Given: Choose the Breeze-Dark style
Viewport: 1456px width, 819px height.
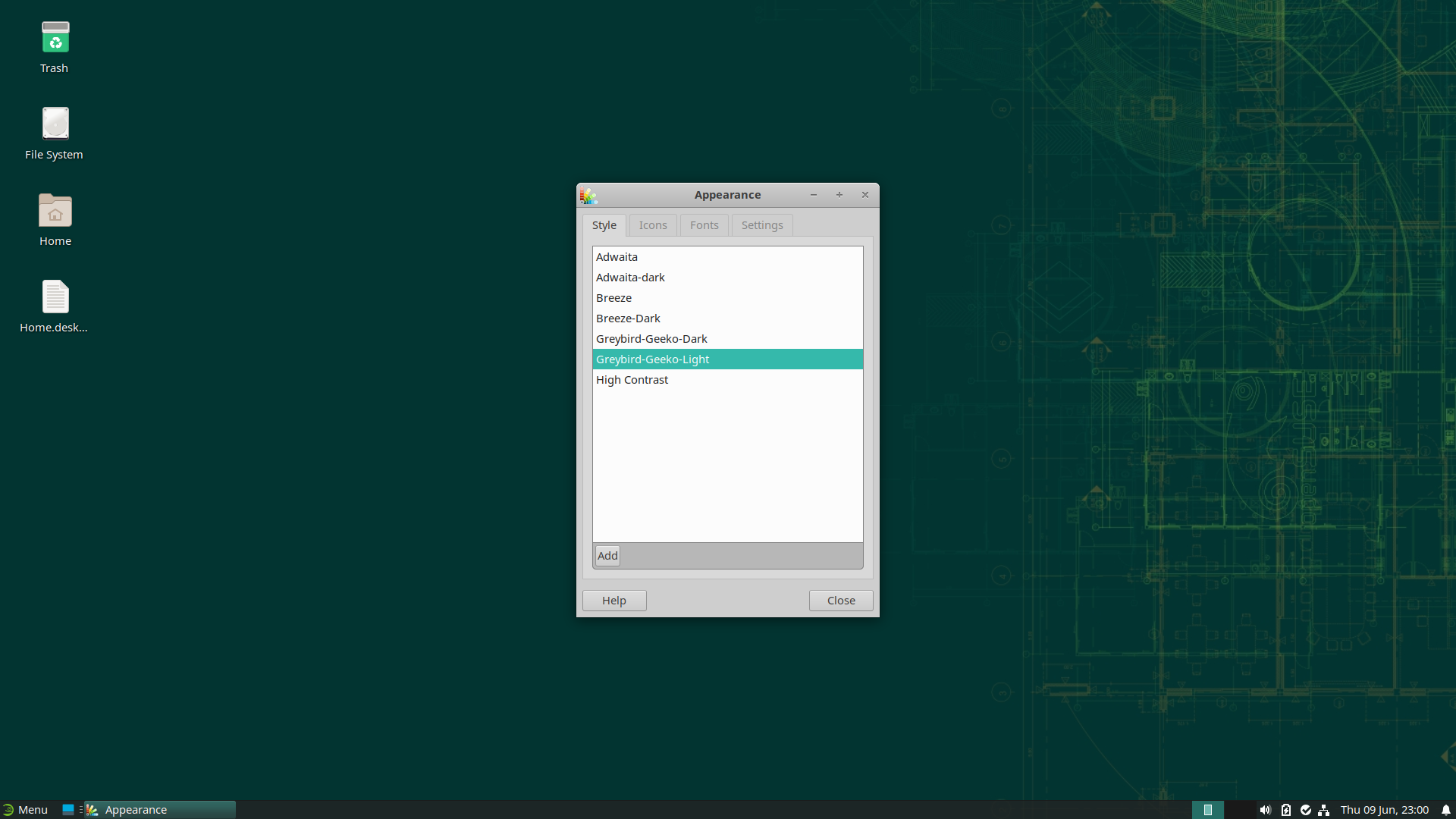Looking at the screenshot, I should click(x=628, y=318).
